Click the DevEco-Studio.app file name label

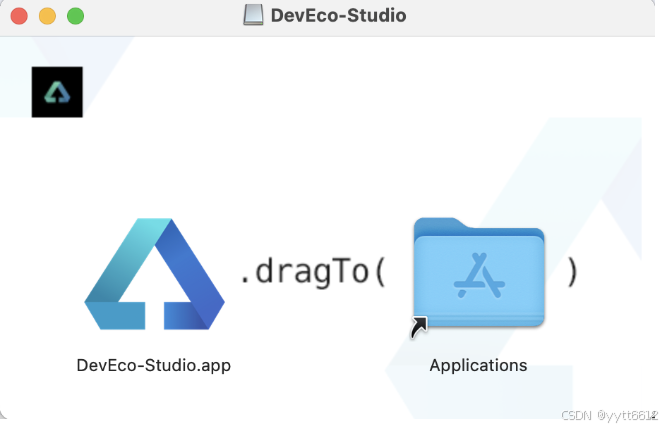153,365
